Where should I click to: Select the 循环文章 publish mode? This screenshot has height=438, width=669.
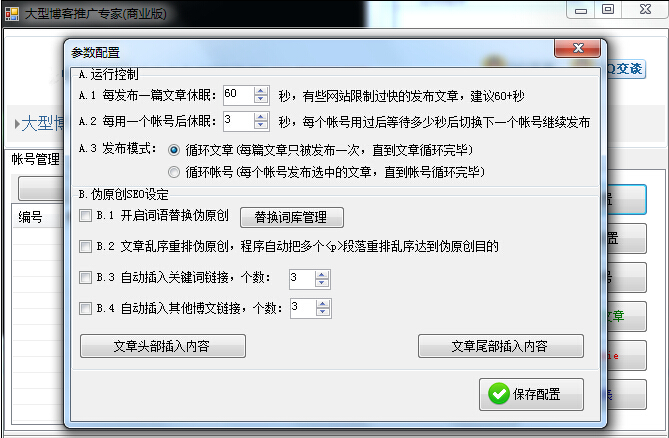click(174, 150)
